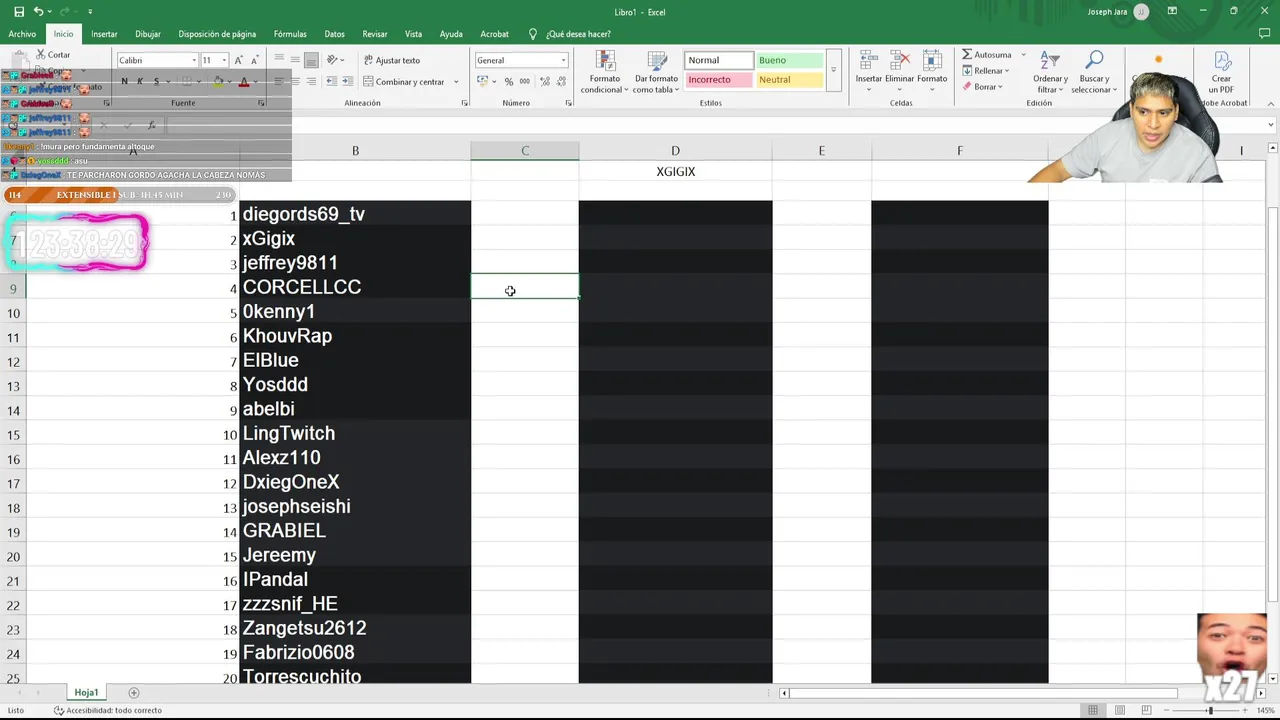This screenshot has height=720, width=1280.
Task: Switch to the Insertar tab
Action: point(104,34)
